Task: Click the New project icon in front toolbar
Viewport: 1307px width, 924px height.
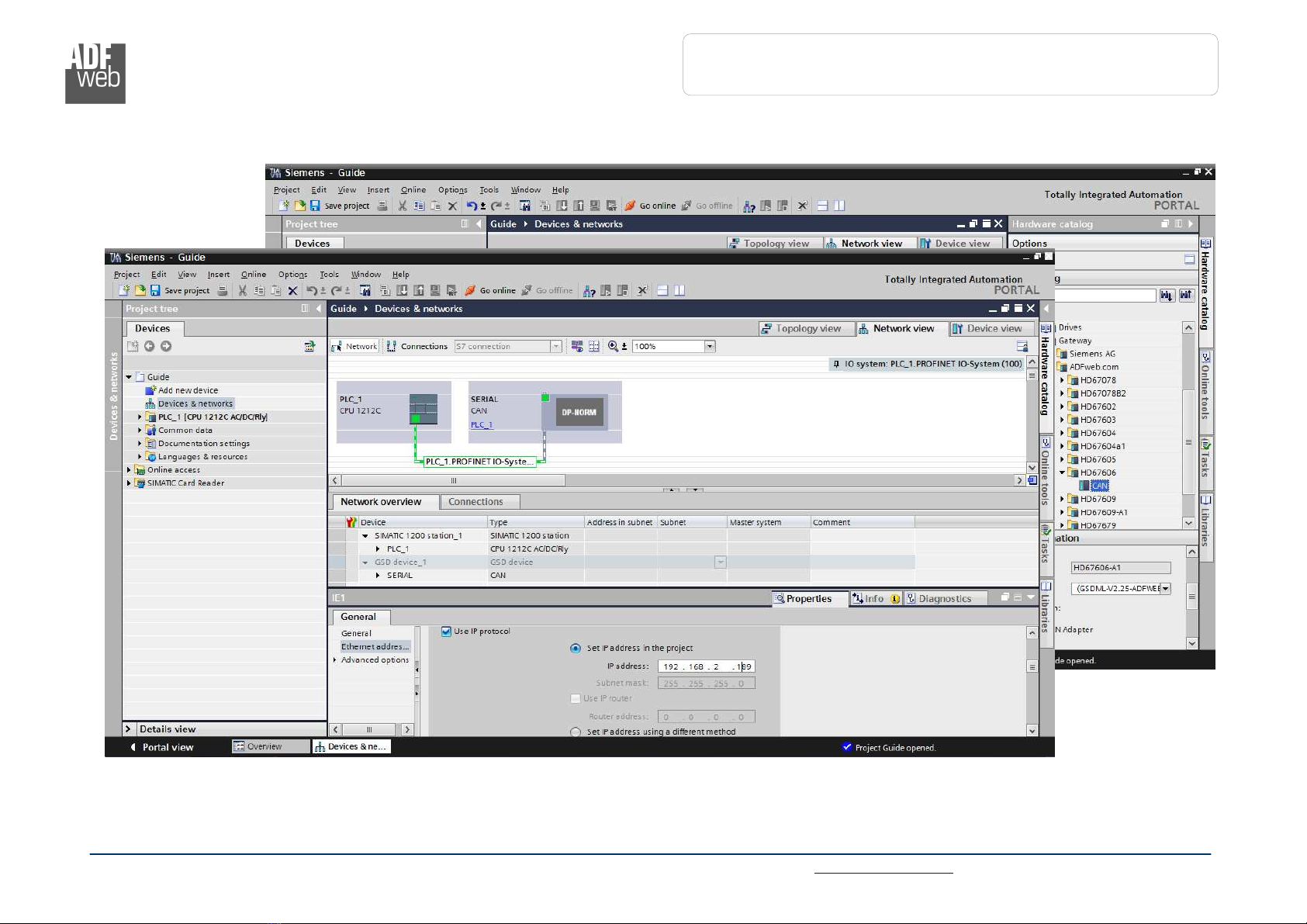Action: (x=124, y=291)
